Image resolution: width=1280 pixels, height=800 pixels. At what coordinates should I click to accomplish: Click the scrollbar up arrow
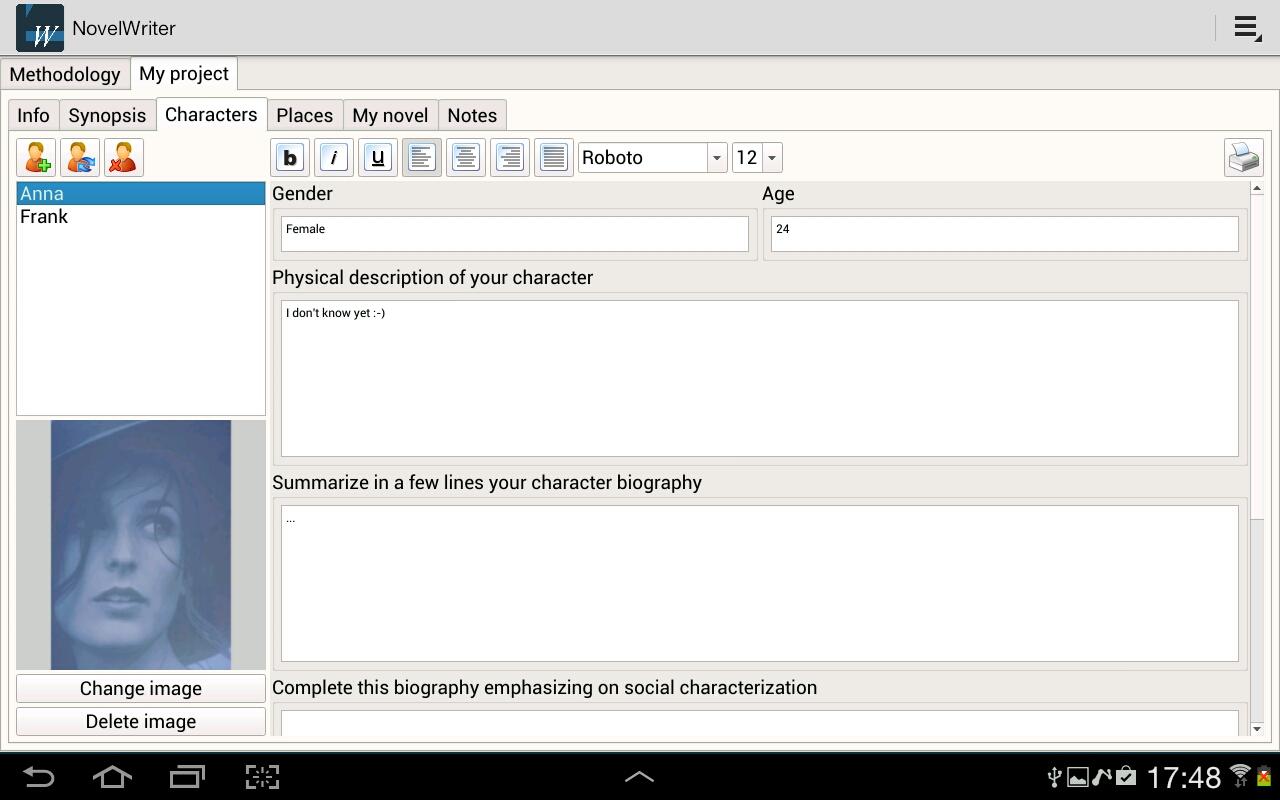point(1257,188)
